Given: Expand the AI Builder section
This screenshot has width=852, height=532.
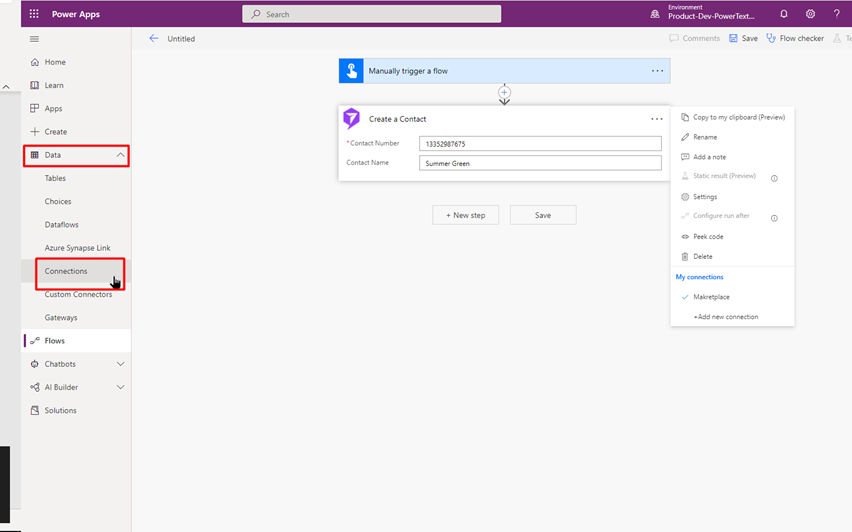Looking at the screenshot, I should tap(120, 387).
